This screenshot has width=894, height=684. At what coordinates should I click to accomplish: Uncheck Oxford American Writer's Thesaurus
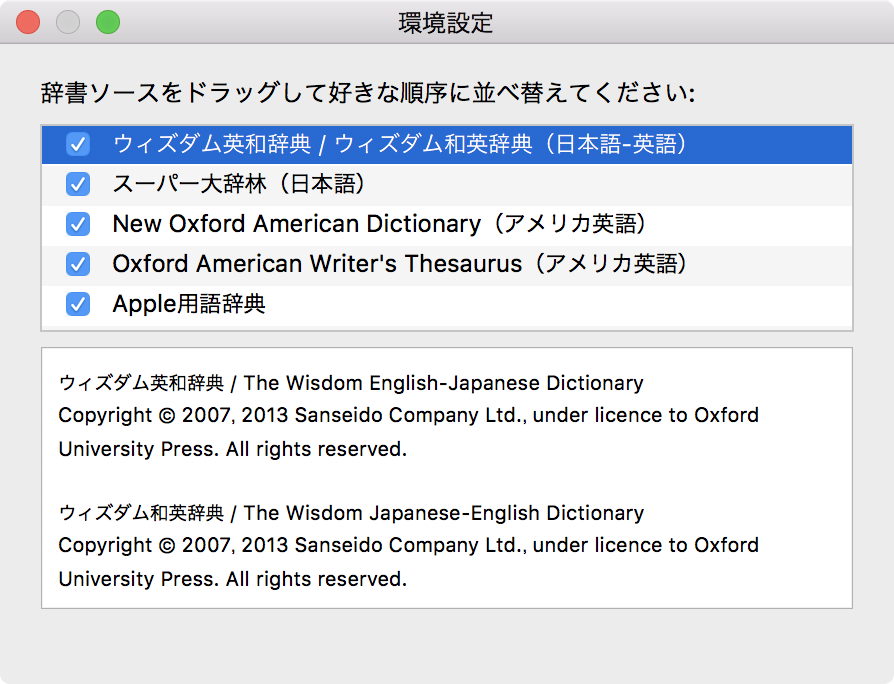click(77, 264)
